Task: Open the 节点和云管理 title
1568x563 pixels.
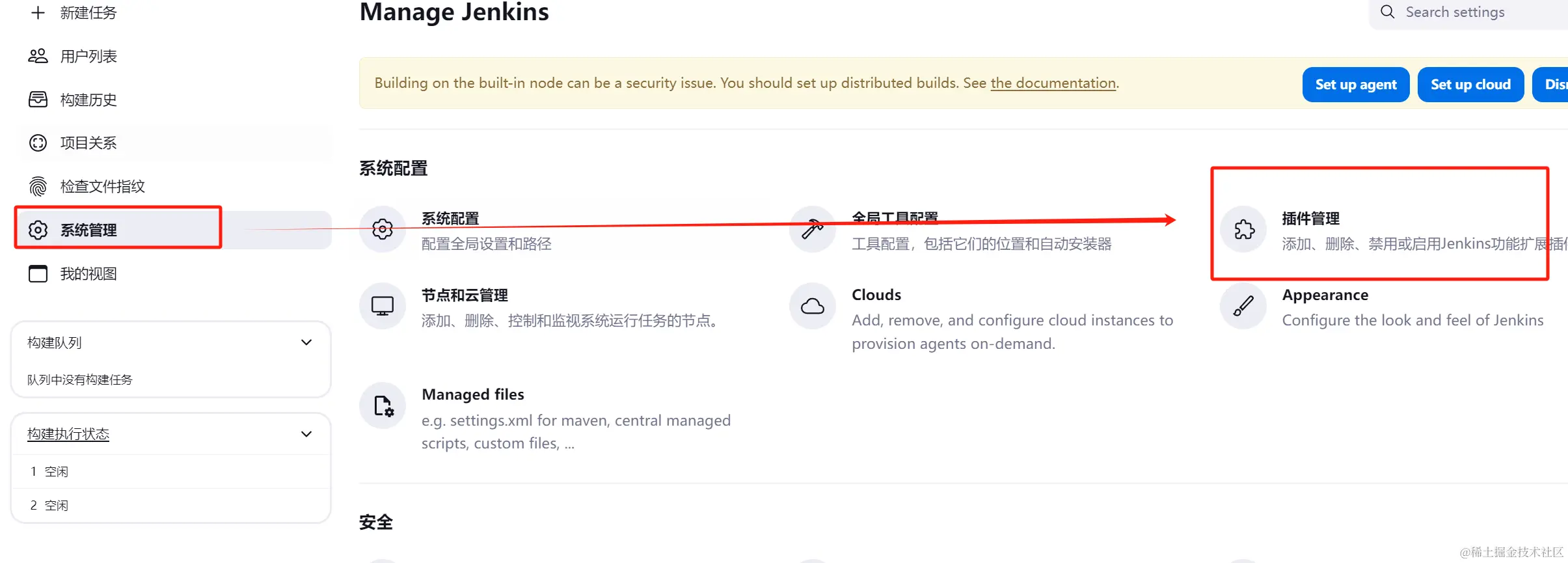Action: [465, 295]
